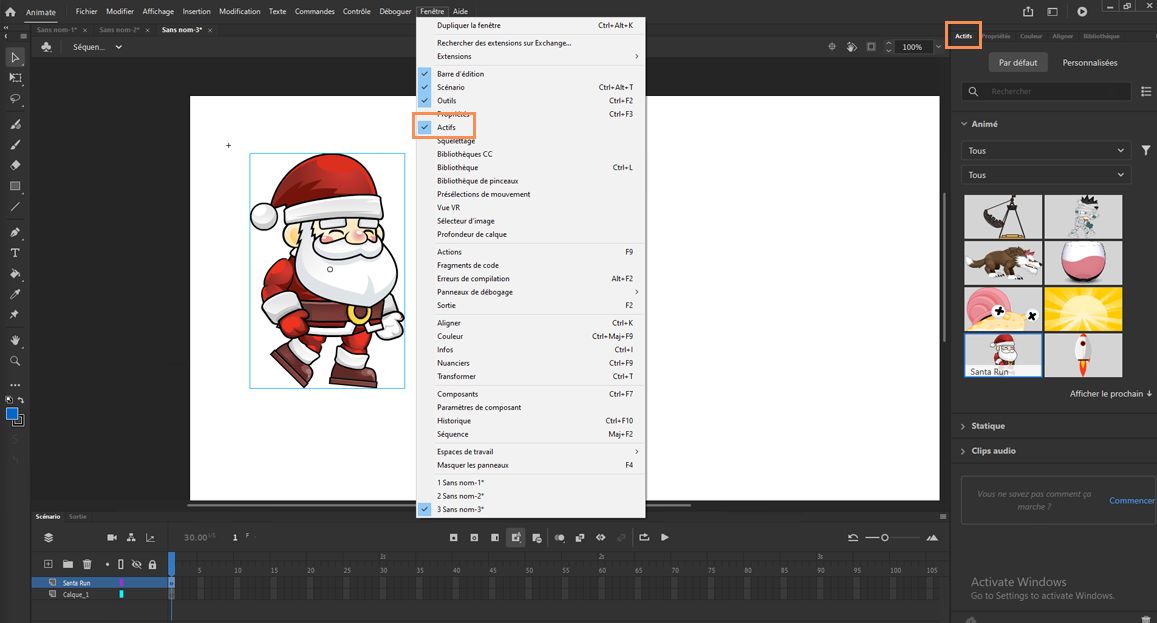Screen dimensions: 1157x623
Task: Open Espaces de travail submenu
Action: (531, 452)
